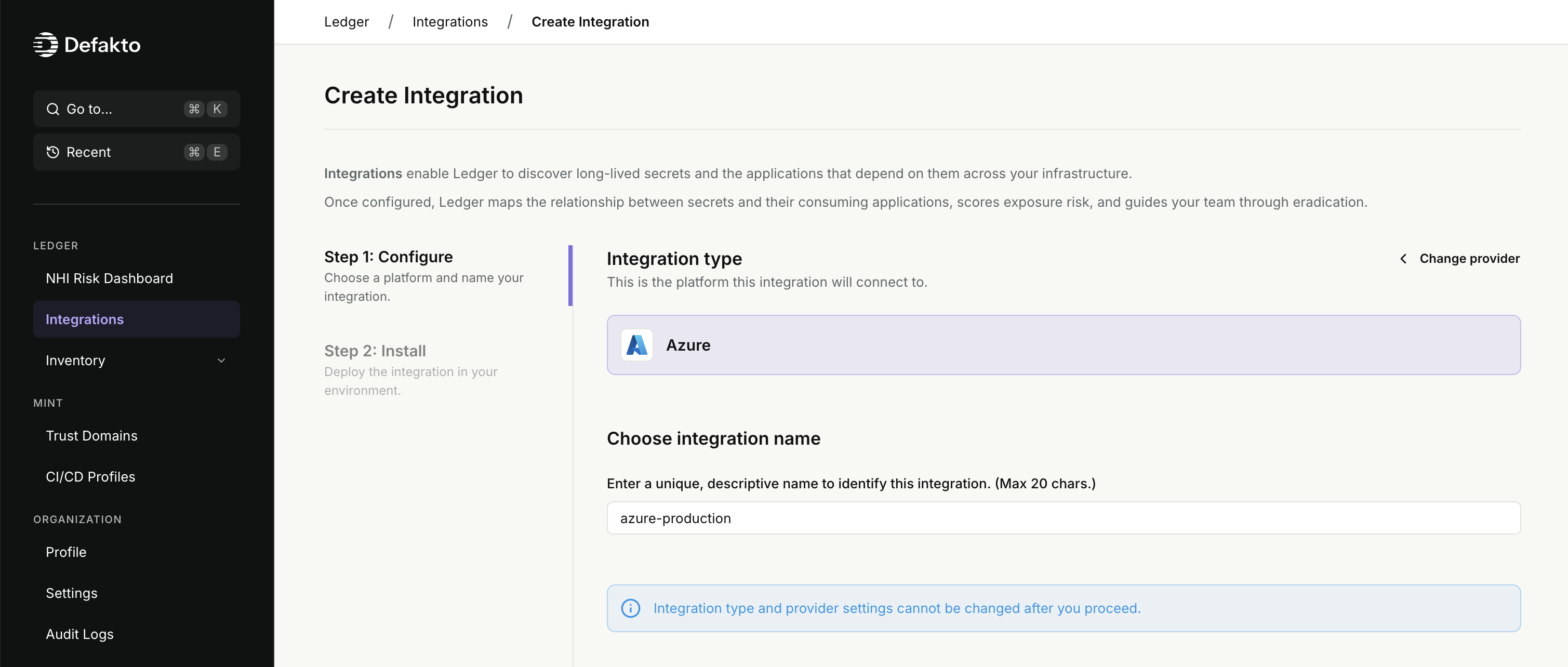
Task: Click "Deploy the integration" step description
Action: [x=411, y=381]
